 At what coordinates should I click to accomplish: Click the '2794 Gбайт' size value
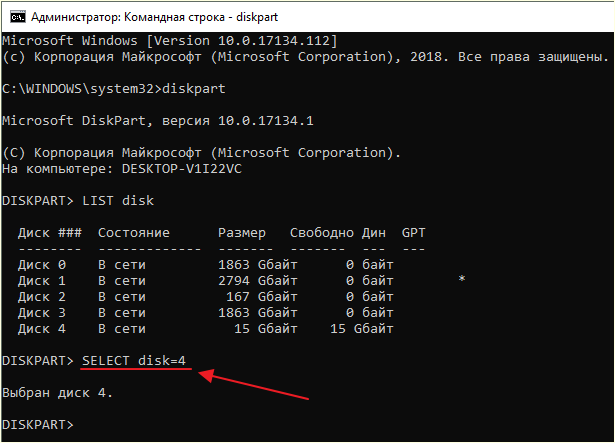point(257,281)
